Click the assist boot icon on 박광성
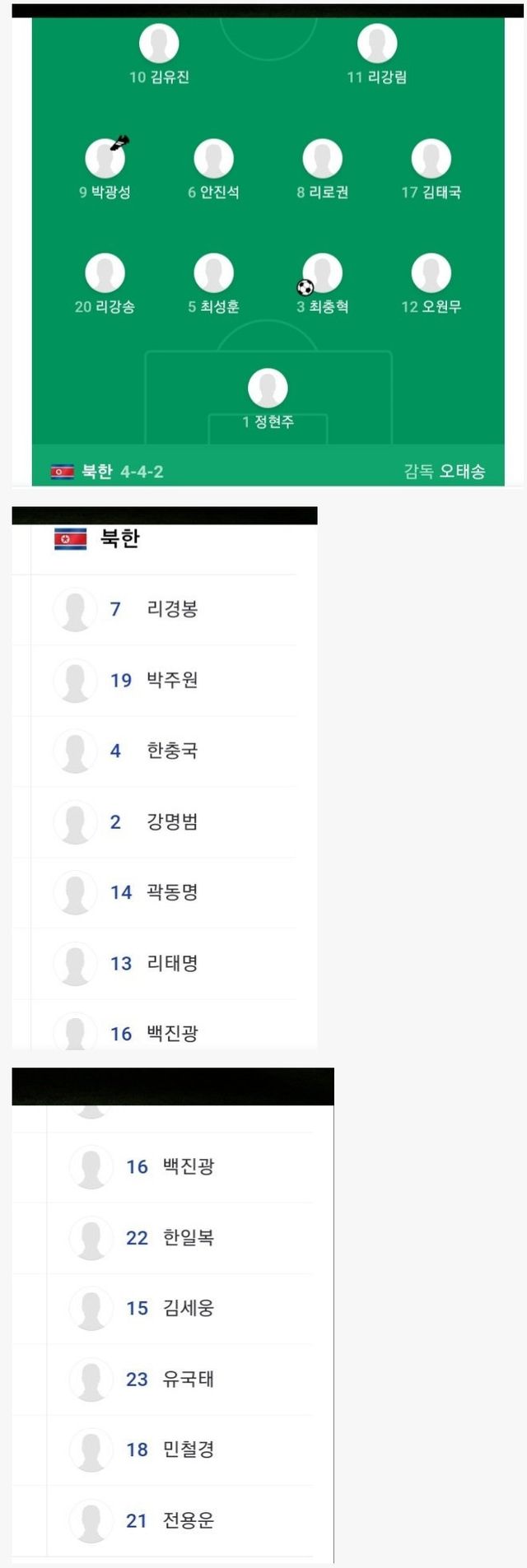This screenshot has height=1568, width=527. (x=120, y=143)
